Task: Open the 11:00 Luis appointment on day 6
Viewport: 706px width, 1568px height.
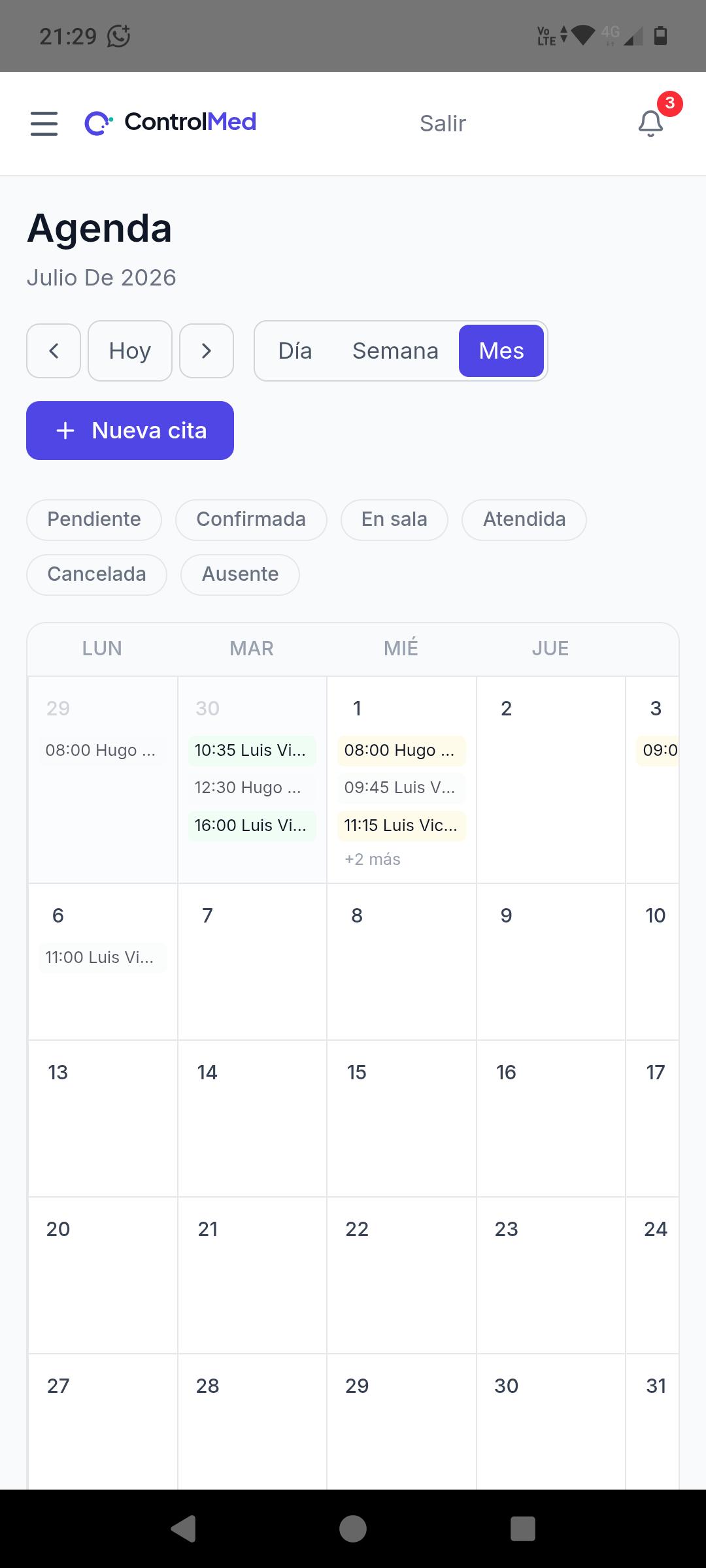Action: [x=103, y=958]
